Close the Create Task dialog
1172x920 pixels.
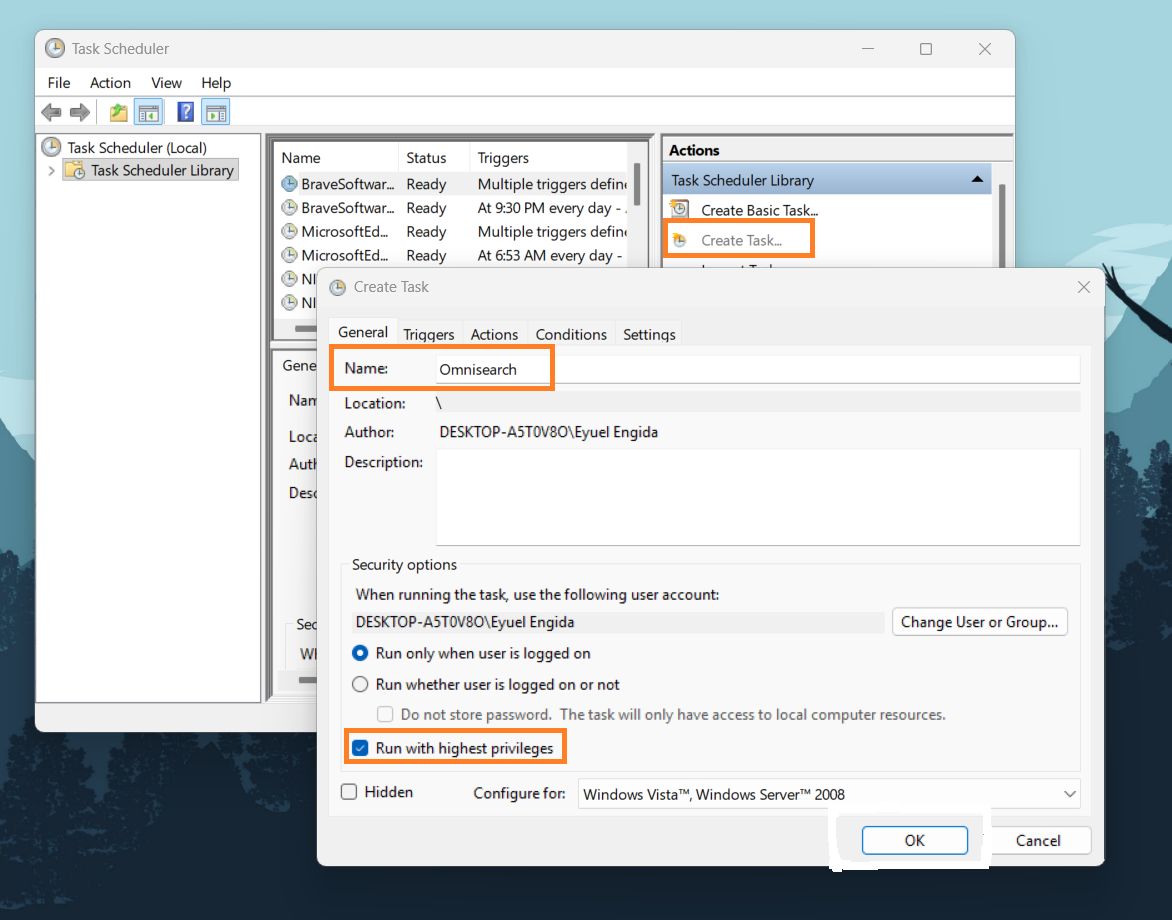[1084, 287]
